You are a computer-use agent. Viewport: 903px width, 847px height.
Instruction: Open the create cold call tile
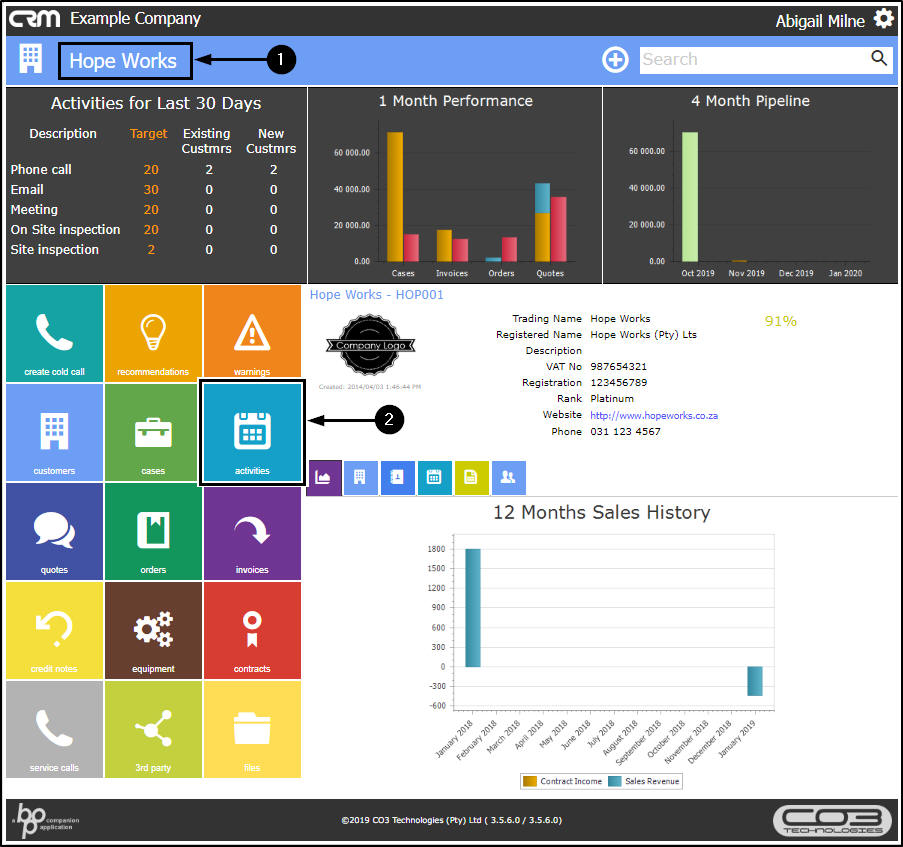pos(54,333)
